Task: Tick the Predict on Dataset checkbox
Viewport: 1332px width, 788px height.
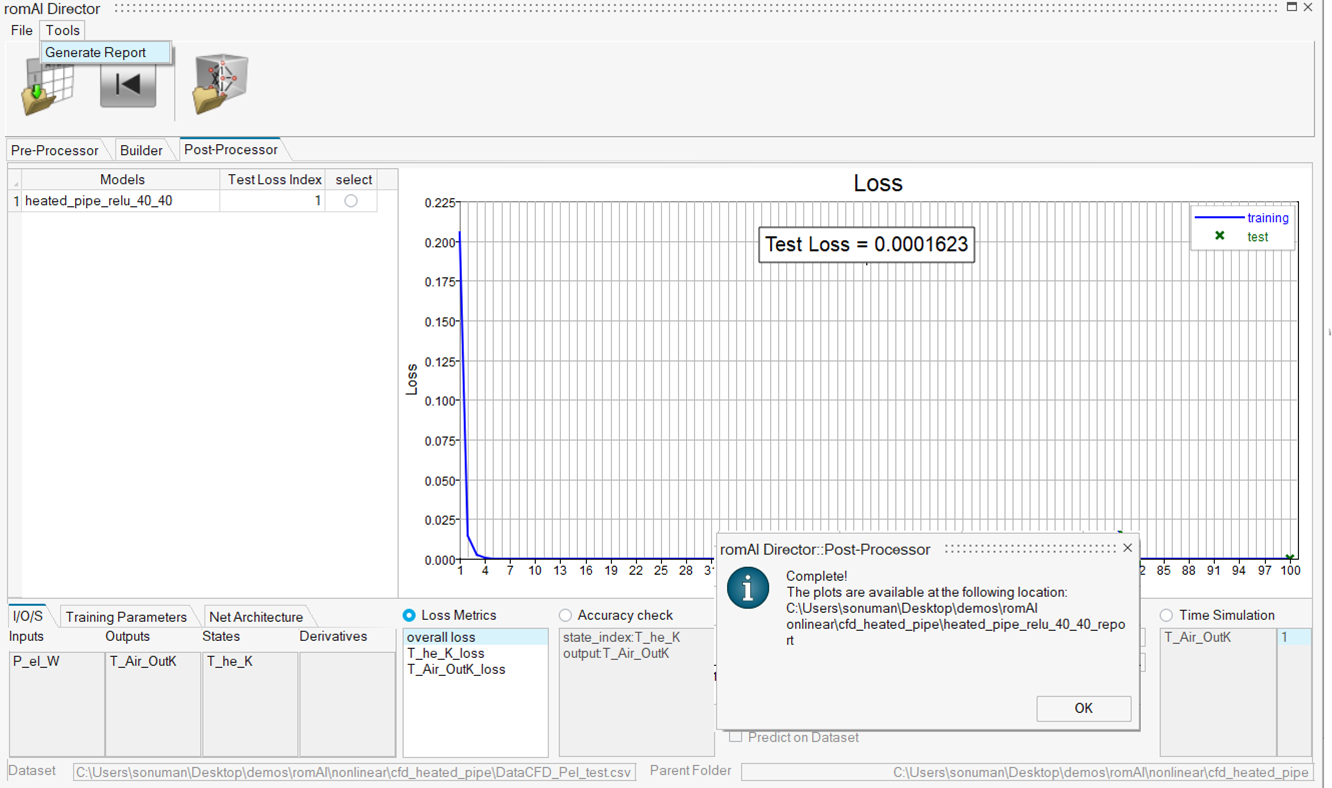Action: (x=736, y=737)
